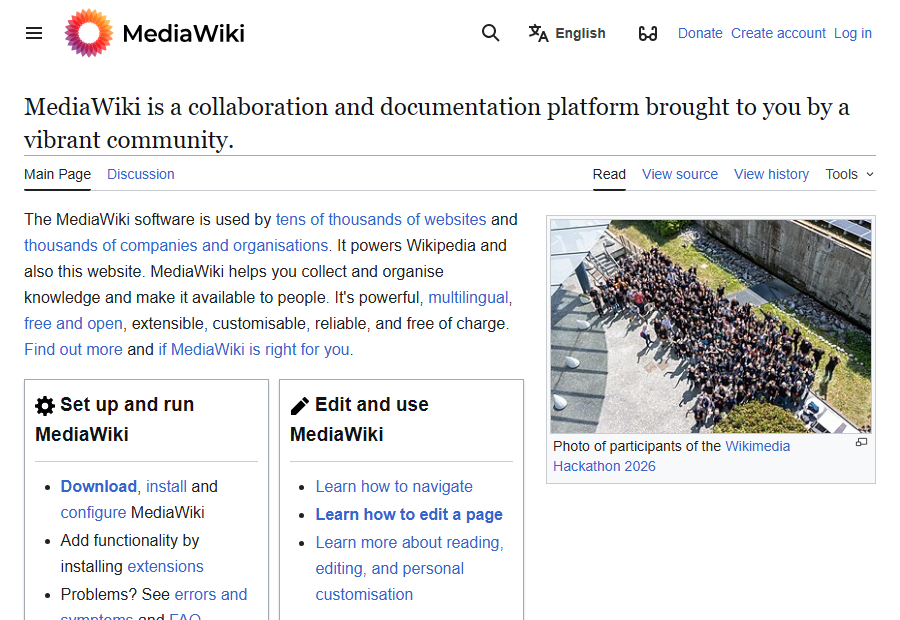Screen dimensions: 900x620
Task: Open the View source tab
Action: pyautogui.click(x=680, y=174)
